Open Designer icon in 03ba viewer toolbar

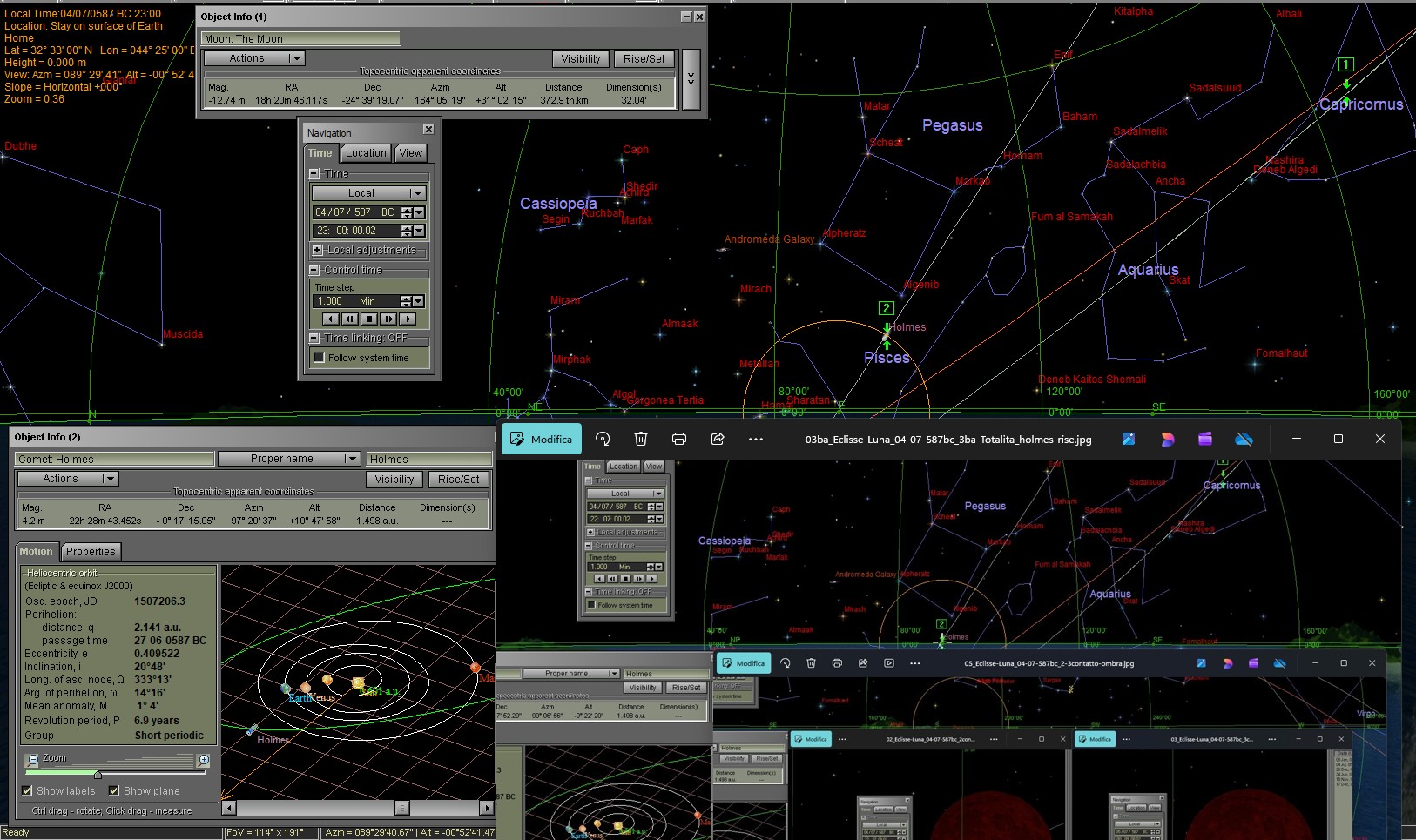(1167, 440)
